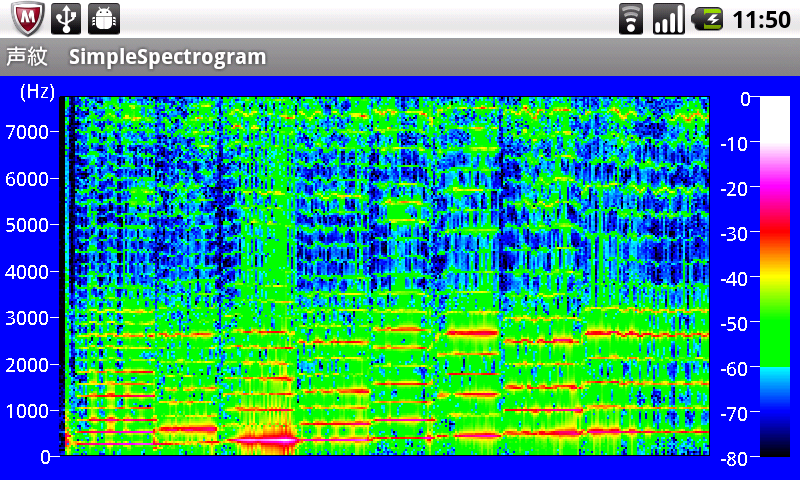Tap the Wi-Fi signal status icon

(631, 19)
